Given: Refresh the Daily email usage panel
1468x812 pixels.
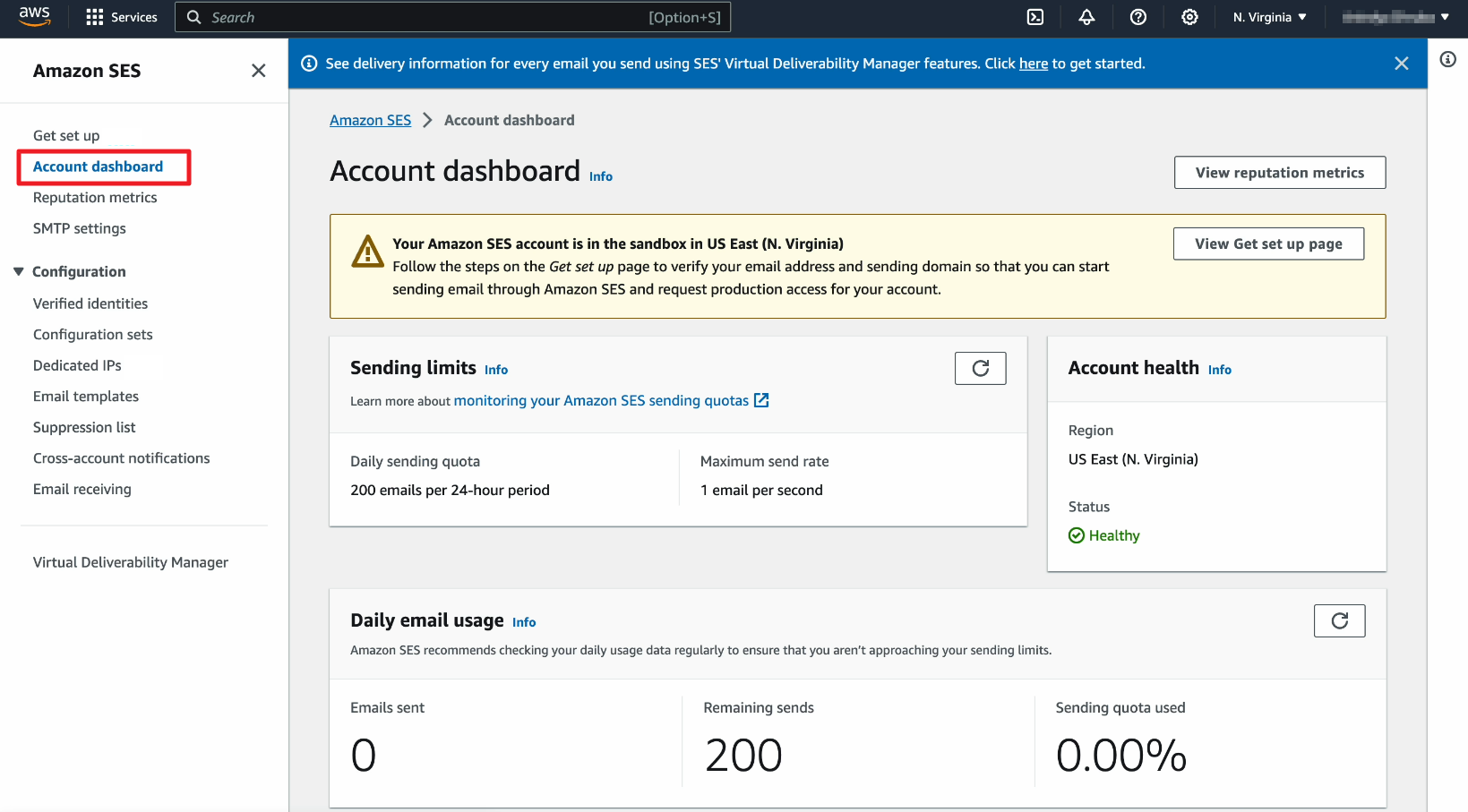Looking at the screenshot, I should [x=1339, y=620].
